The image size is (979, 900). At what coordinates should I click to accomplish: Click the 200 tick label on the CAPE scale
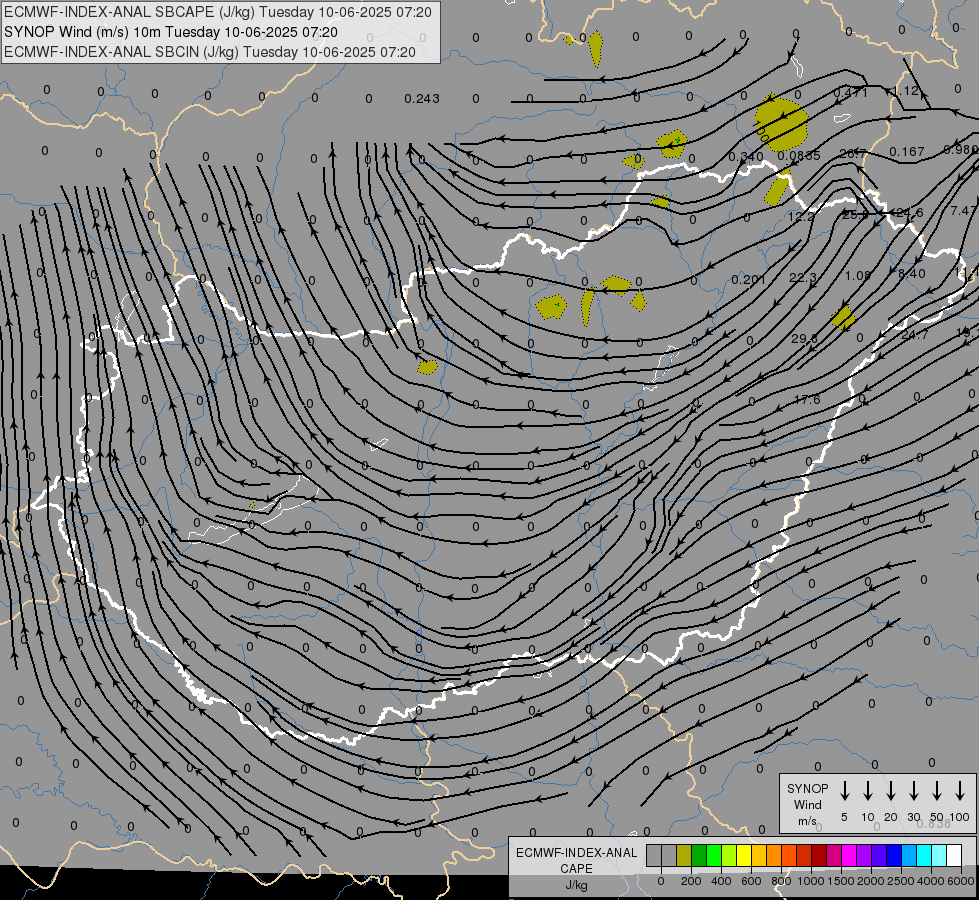coord(691,881)
